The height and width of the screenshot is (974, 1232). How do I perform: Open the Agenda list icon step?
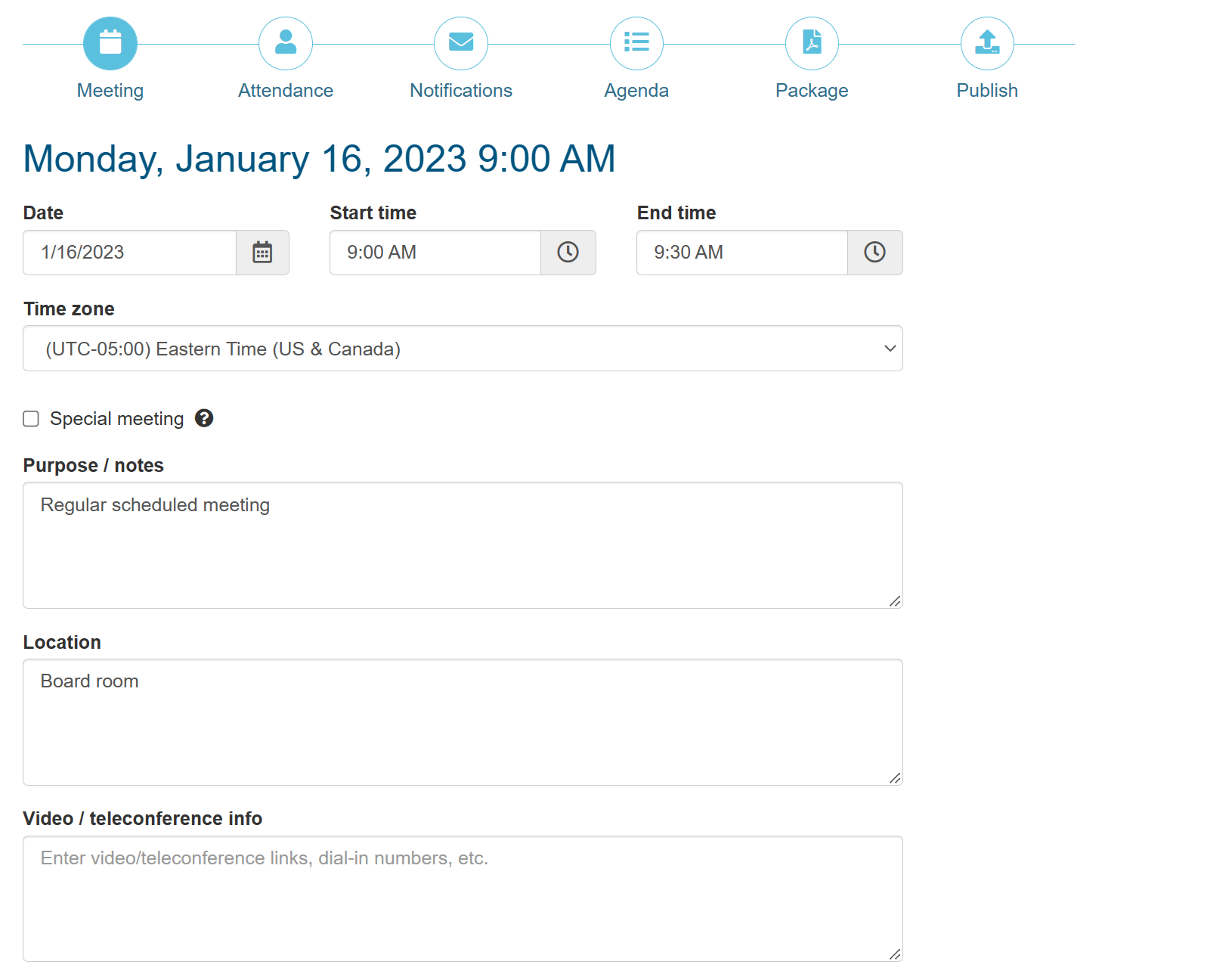pos(636,43)
